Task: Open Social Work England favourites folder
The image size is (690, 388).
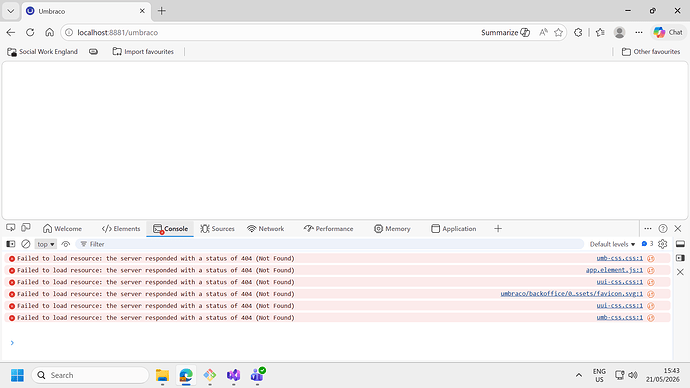Action: [x=42, y=51]
